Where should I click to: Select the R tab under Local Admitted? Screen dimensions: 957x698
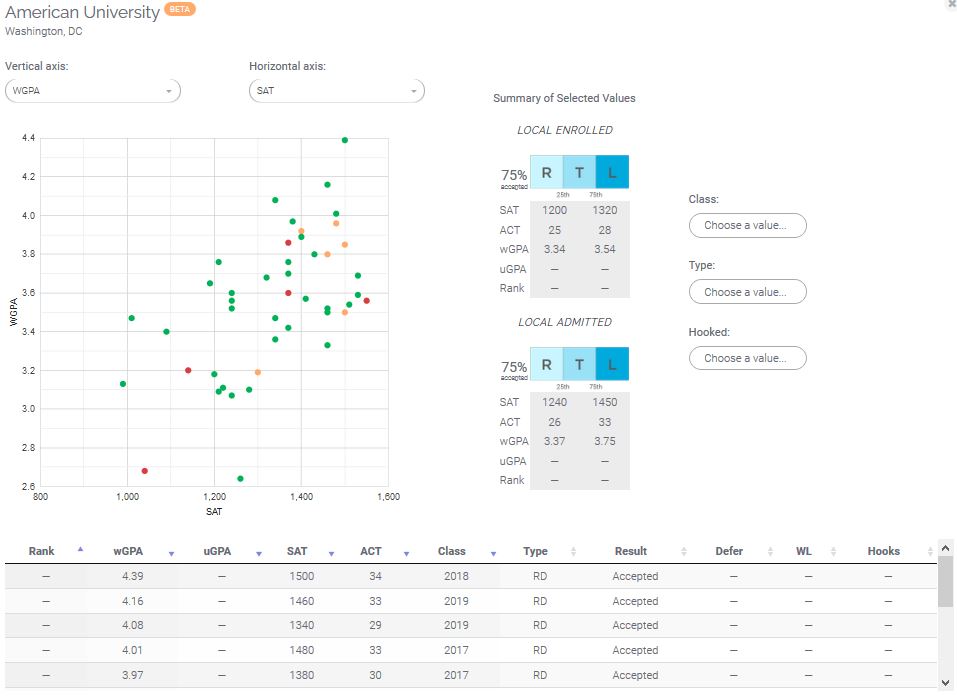546,364
